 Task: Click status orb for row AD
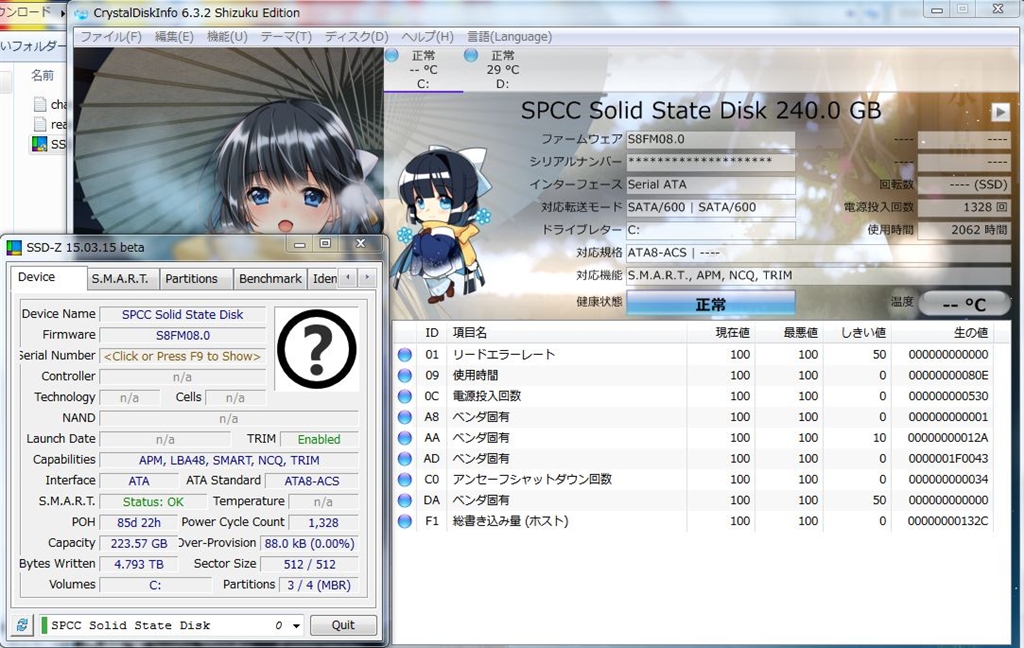[405, 459]
